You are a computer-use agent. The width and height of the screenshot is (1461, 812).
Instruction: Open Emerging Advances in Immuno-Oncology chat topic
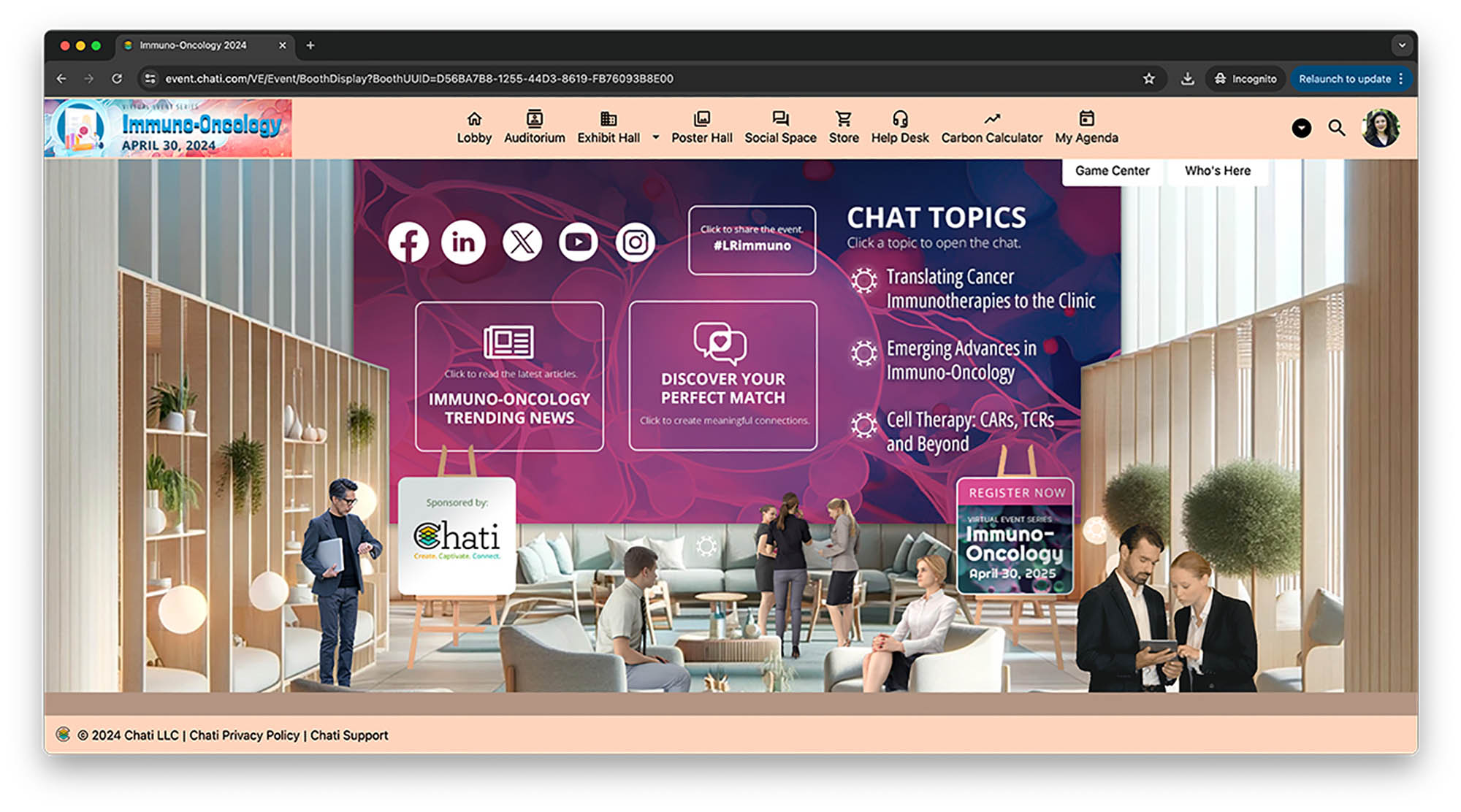pos(961,361)
